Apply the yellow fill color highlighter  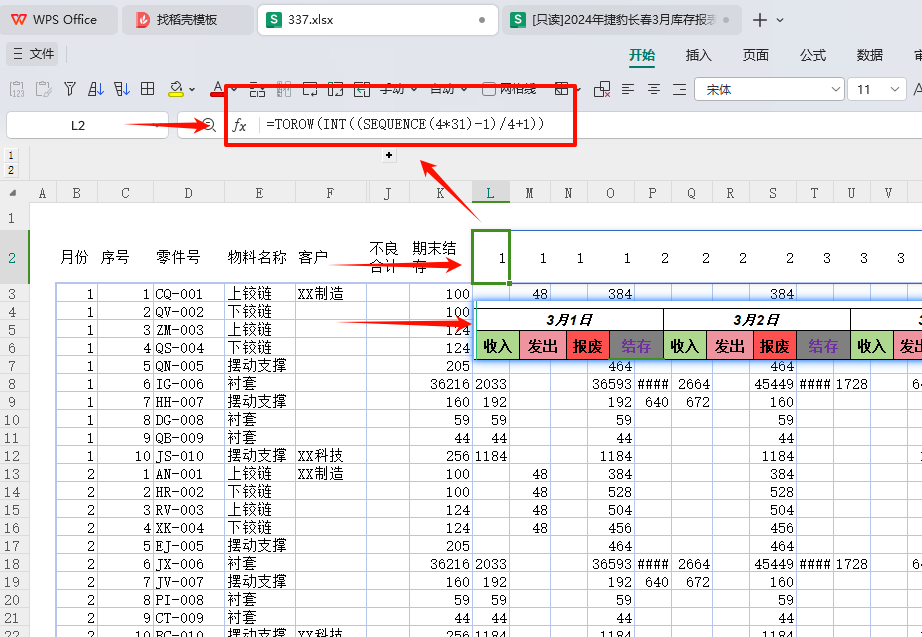[x=175, y=89]
